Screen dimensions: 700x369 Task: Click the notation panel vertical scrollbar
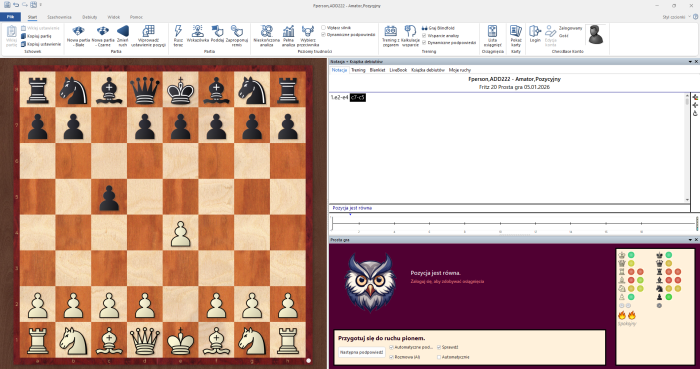pyautogui.click(x=687, y=147)
